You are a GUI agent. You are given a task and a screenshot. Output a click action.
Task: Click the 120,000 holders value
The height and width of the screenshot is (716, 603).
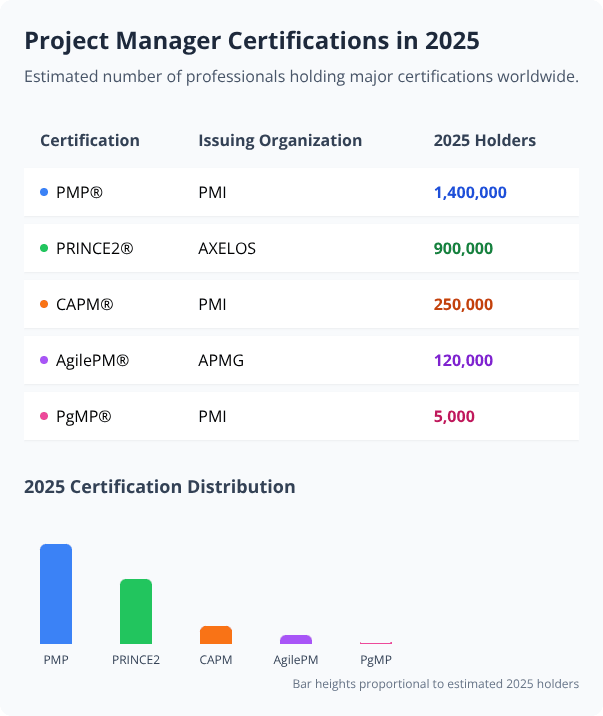coord(463,361)
